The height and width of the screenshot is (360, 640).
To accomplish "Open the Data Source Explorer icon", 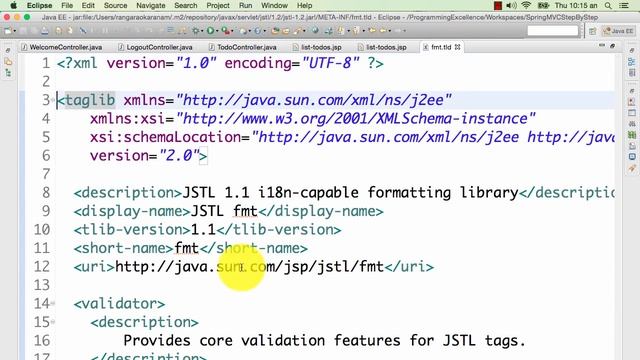I will click(x=632, y=135).
